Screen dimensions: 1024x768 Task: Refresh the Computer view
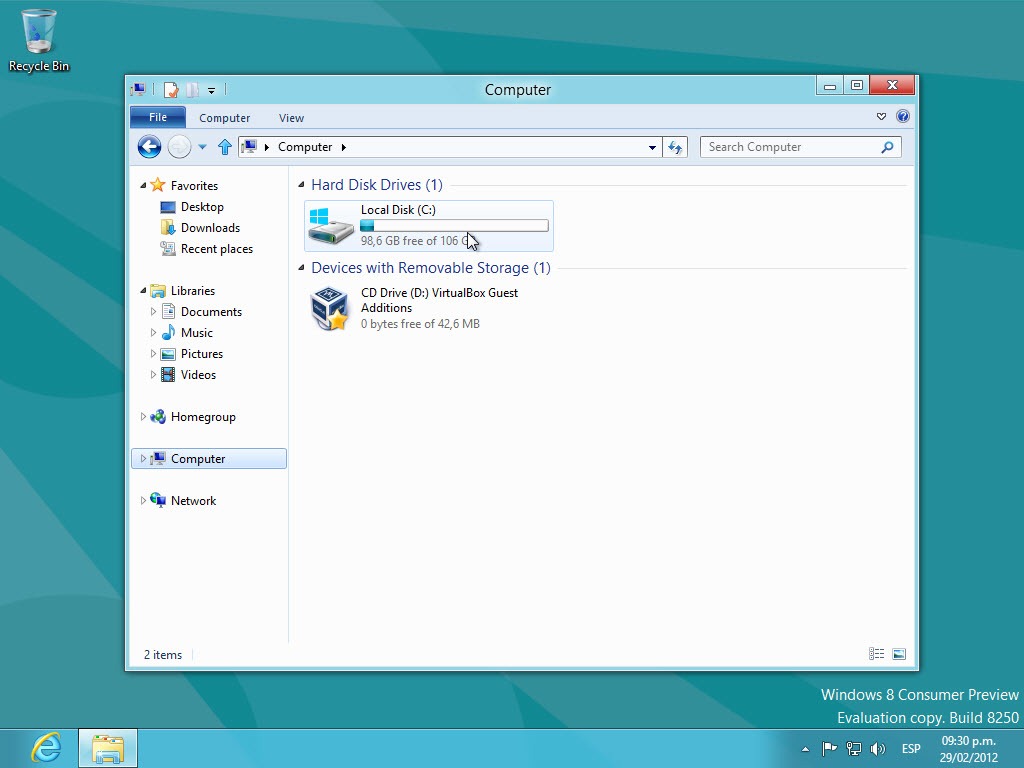click(x=675, y=147)
